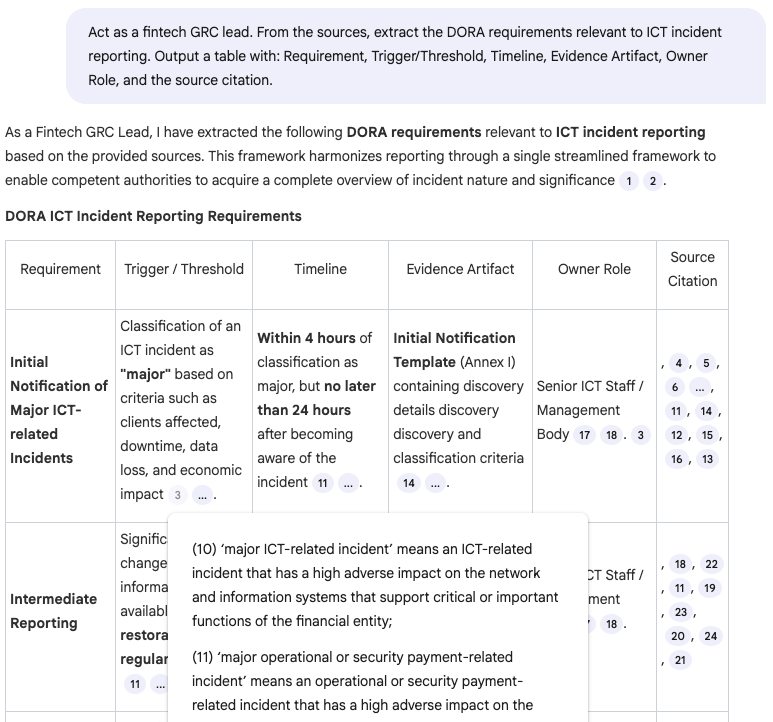
Task: Open citation 16 in the Source Citation column
Action: point(676,459)
